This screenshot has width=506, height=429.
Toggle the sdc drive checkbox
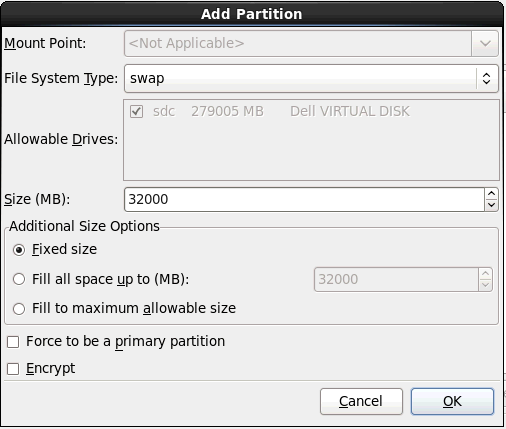click(136, 111)
